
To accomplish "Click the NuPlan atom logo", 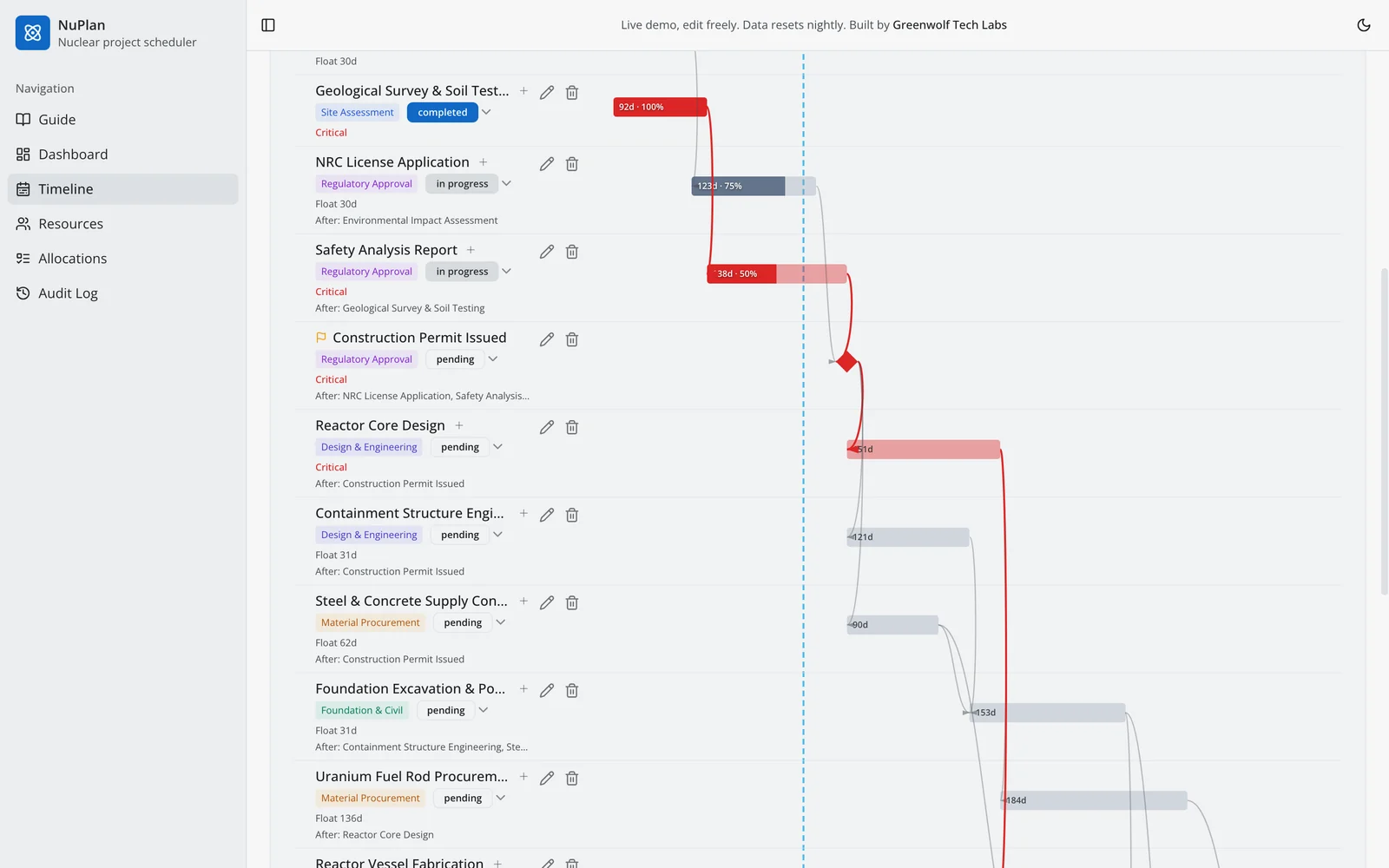I will [x=33, y=33].
